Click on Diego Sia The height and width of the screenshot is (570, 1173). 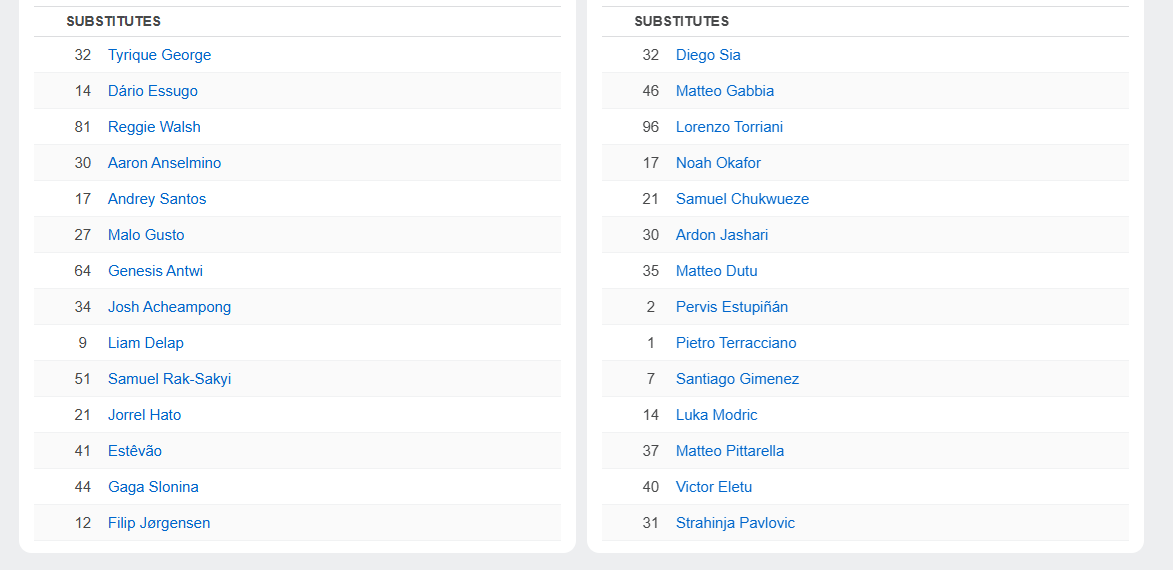708,55
